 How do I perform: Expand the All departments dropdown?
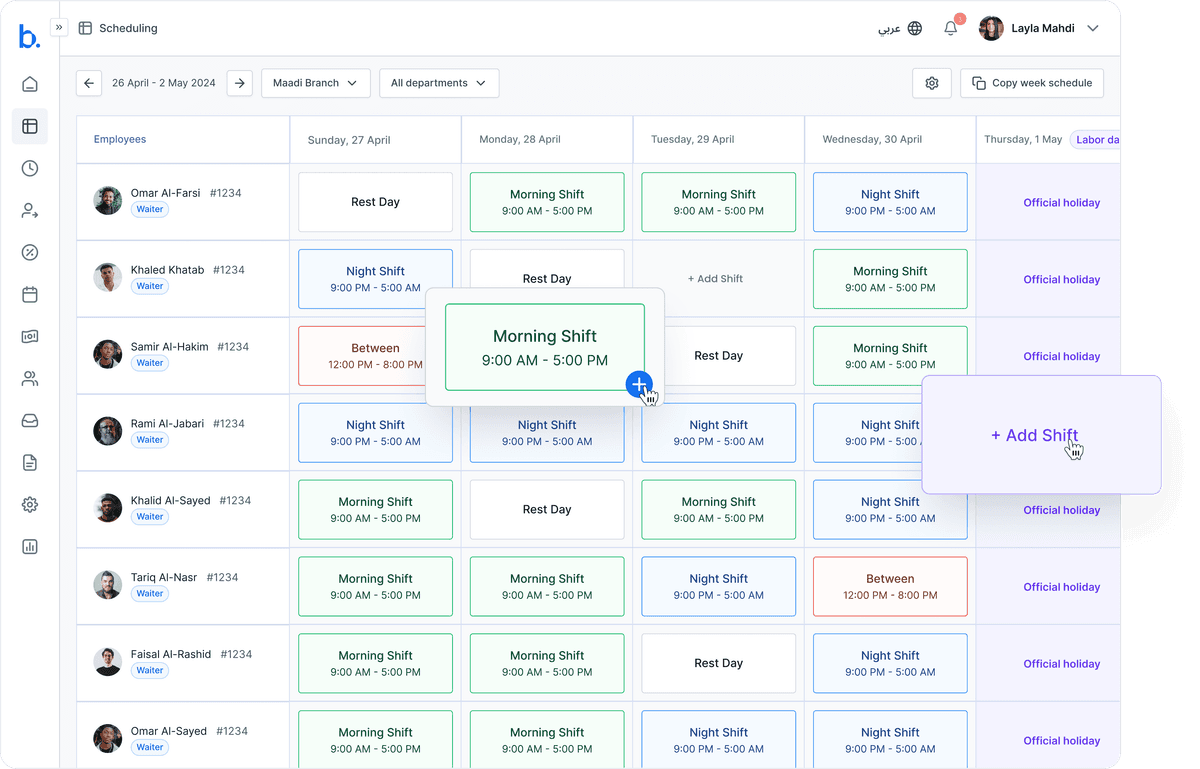click(438, 83)
